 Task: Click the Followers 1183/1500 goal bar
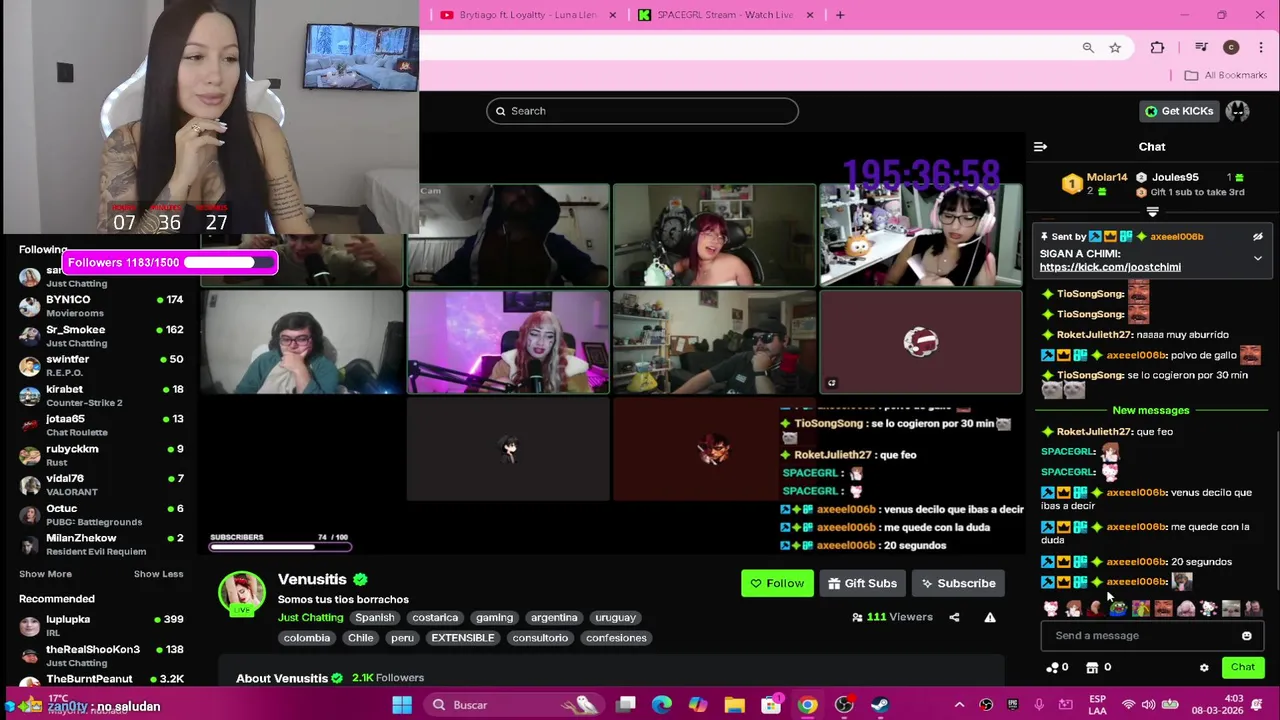tap(170, 263)
